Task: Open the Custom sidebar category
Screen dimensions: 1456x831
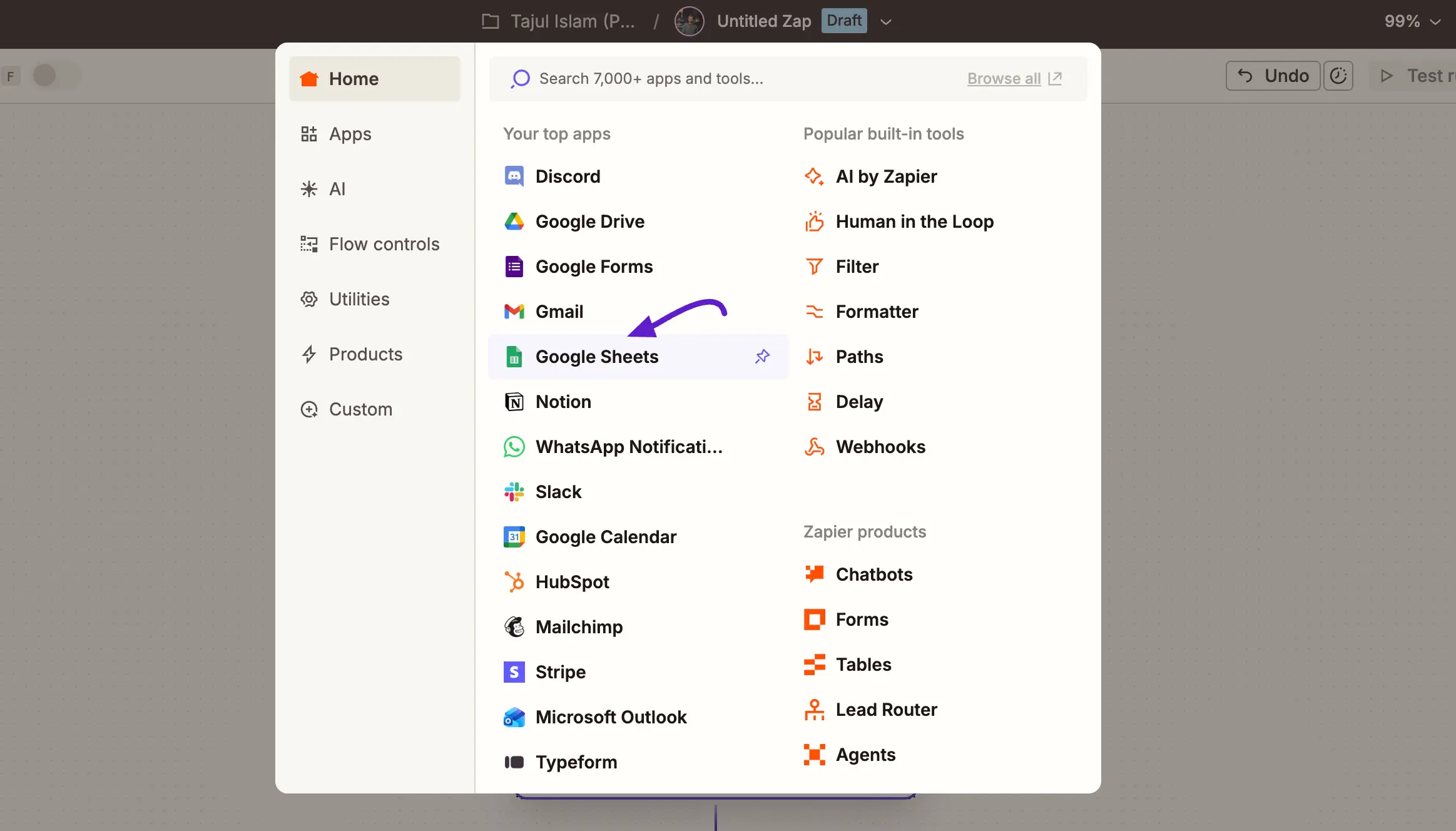Action: click(375, 409)
